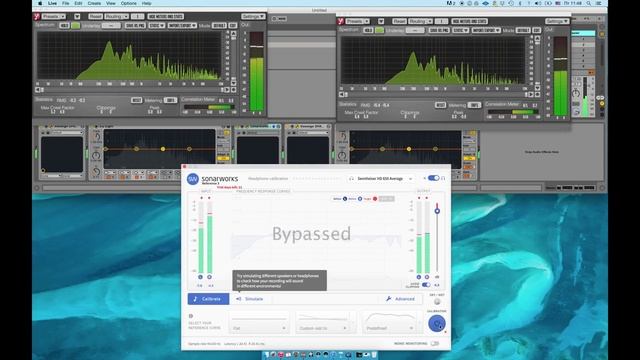Toggle the Target curve display in Sonarworks
This screenshot has width=640, height=360.
(375, 199)
